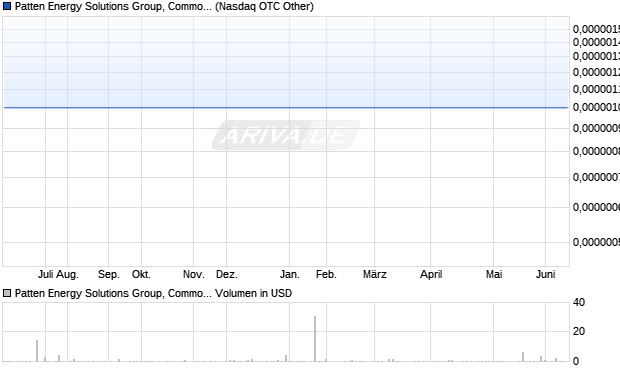Screen dimensions: 620x371
Task: Click the 'Volumen in USD' label
Action: 253,293
